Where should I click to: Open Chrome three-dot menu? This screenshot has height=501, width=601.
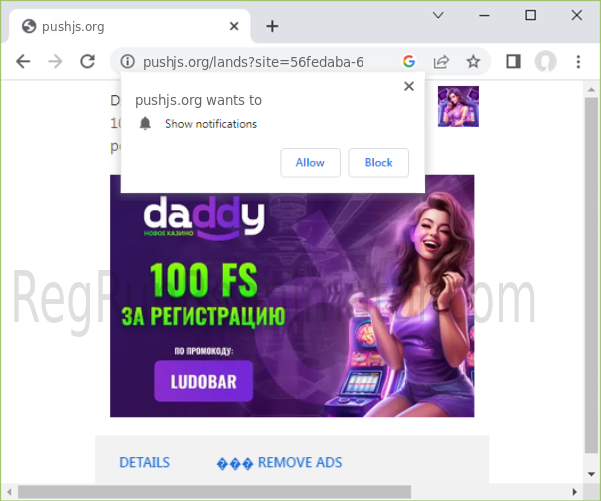[x=578, y=62]
